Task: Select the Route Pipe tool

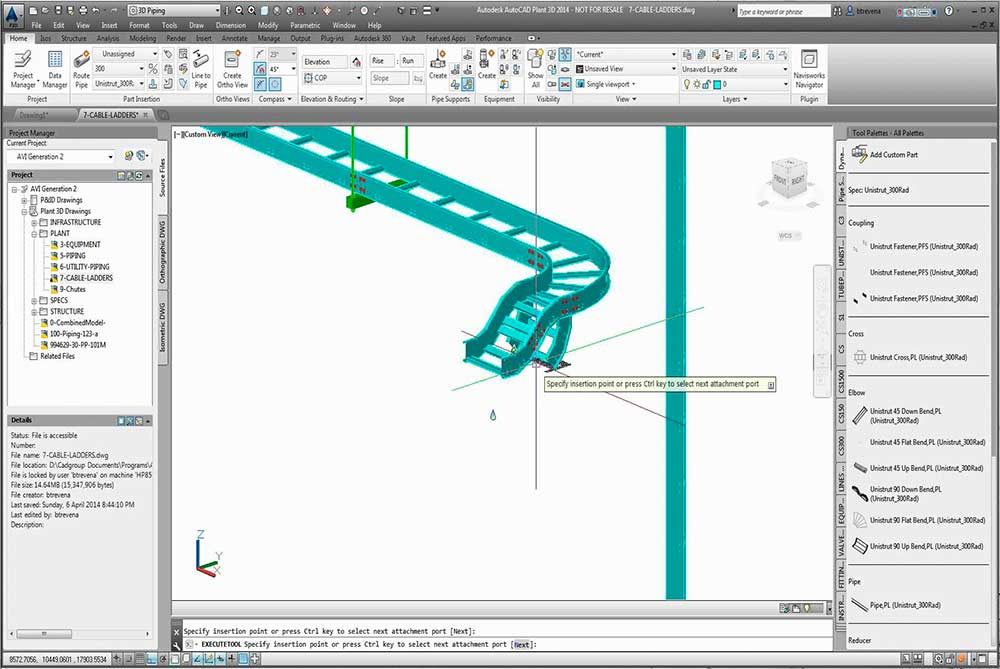Action: pyautogui.click(x=79, y=73)
